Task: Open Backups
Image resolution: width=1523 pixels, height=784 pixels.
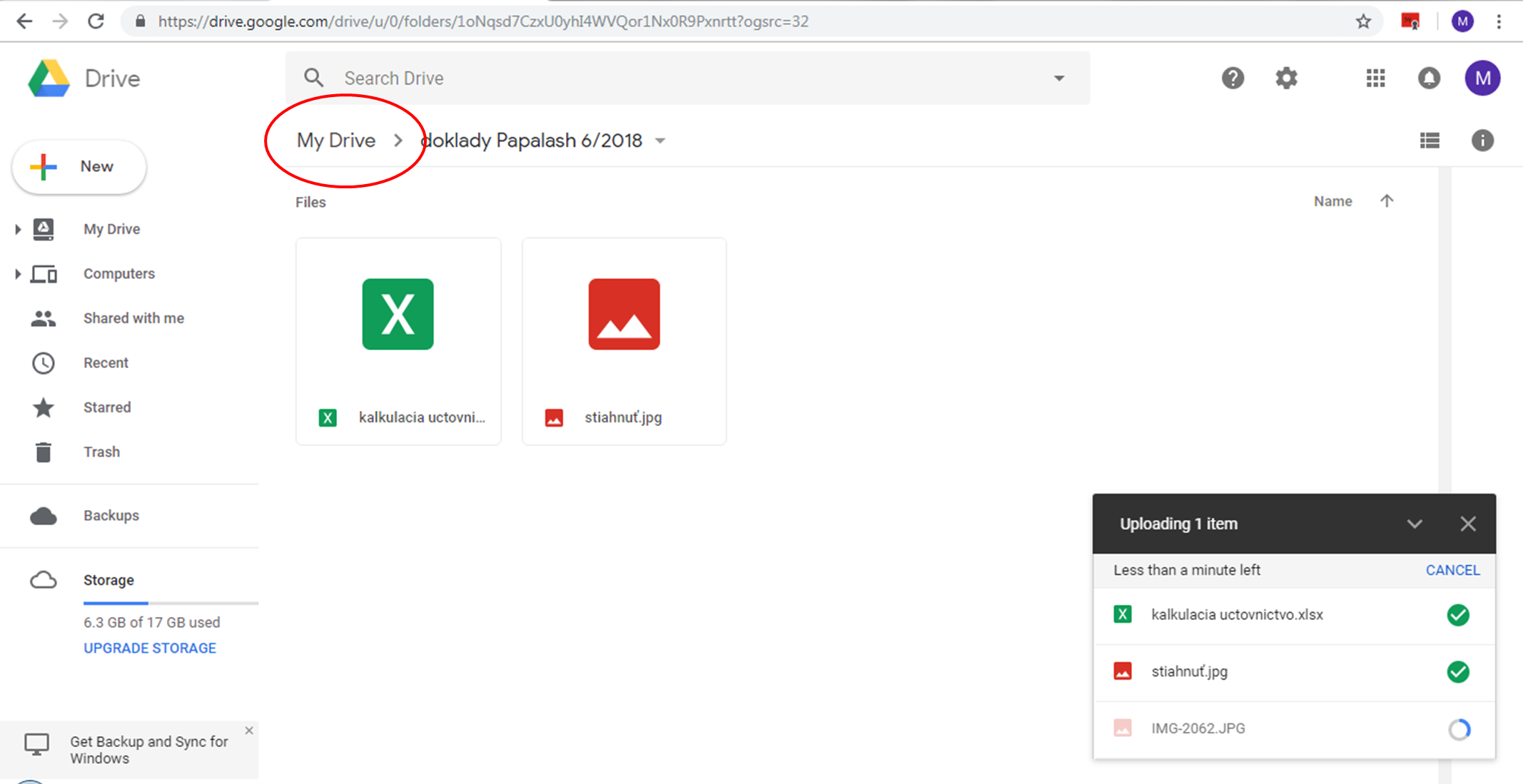Action: [111, 516]
